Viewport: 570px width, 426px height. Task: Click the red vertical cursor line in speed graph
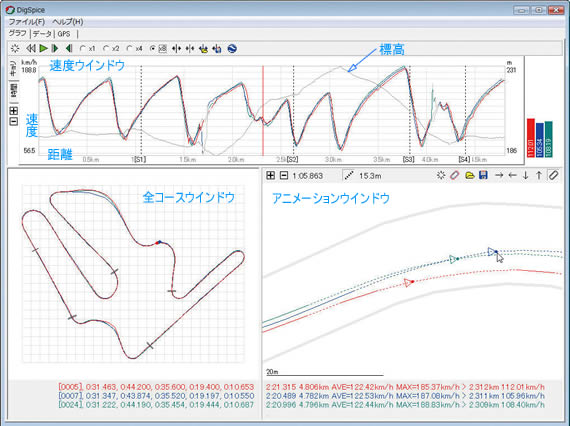(x=263, y=111)
